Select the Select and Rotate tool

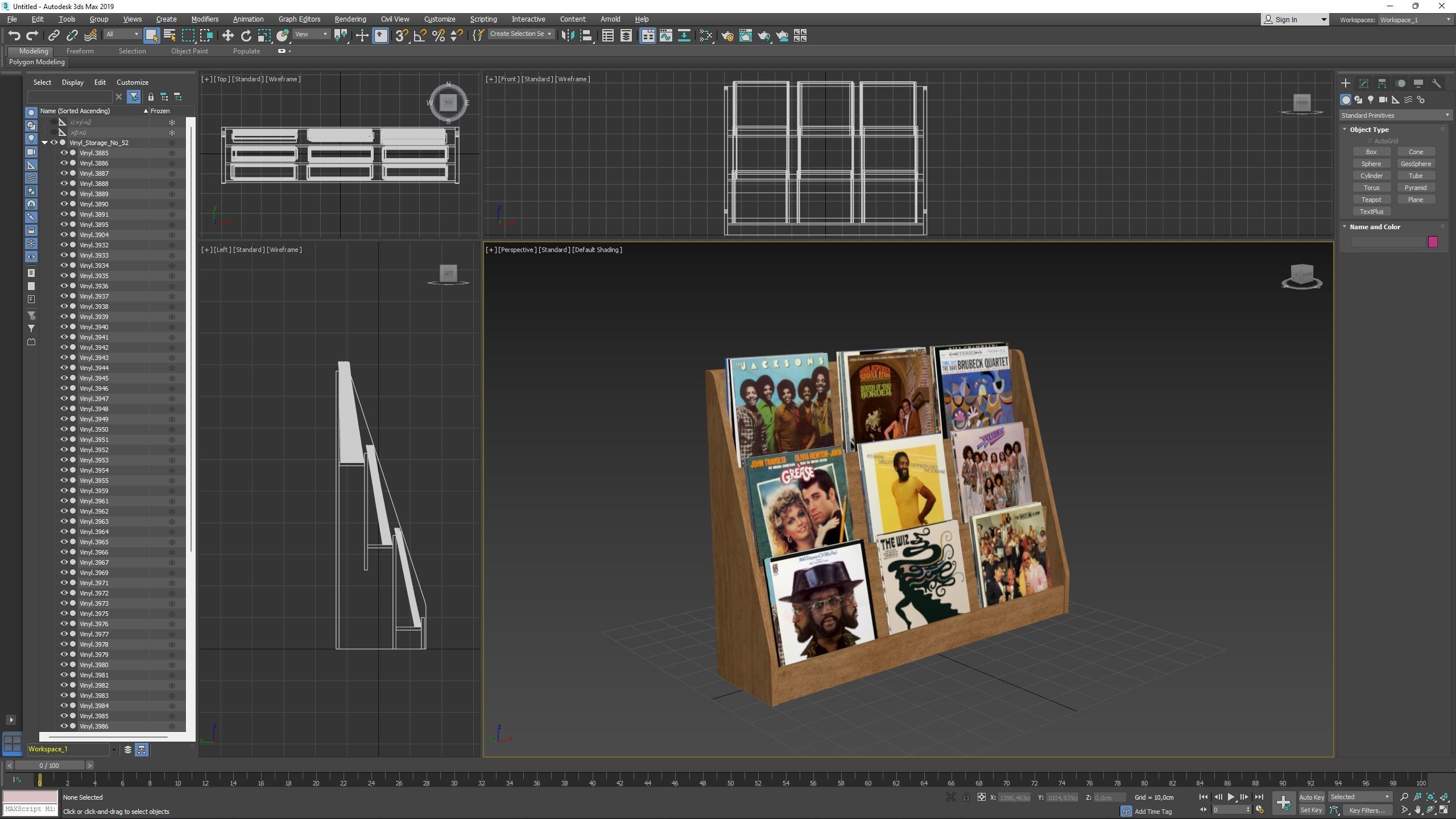[246, 36]
